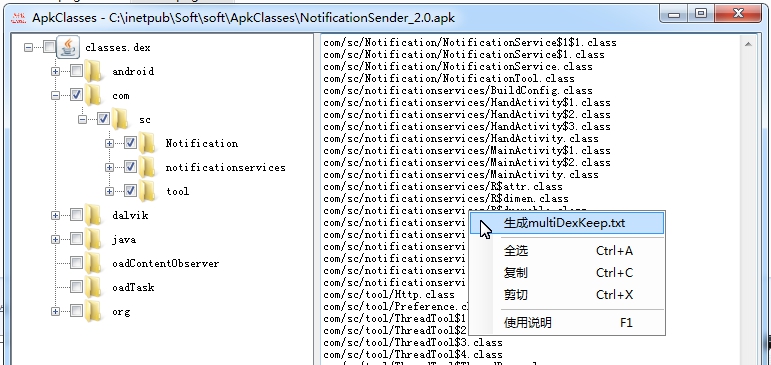
Task: Select the dalvik tree label
Action: (130, 215)
